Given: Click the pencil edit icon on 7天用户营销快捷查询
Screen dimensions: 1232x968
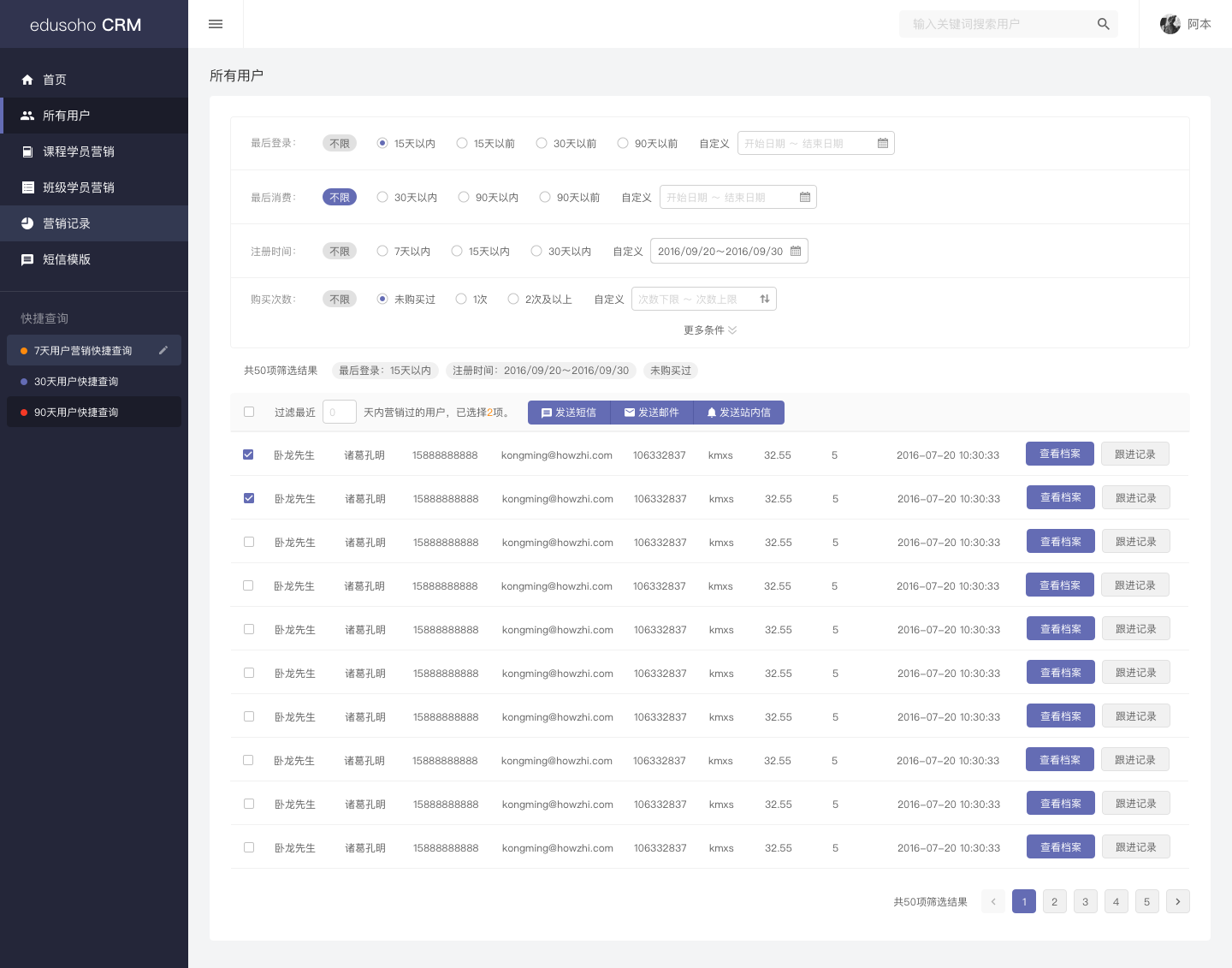Looking at the screenshot, I should pos(163,350).
